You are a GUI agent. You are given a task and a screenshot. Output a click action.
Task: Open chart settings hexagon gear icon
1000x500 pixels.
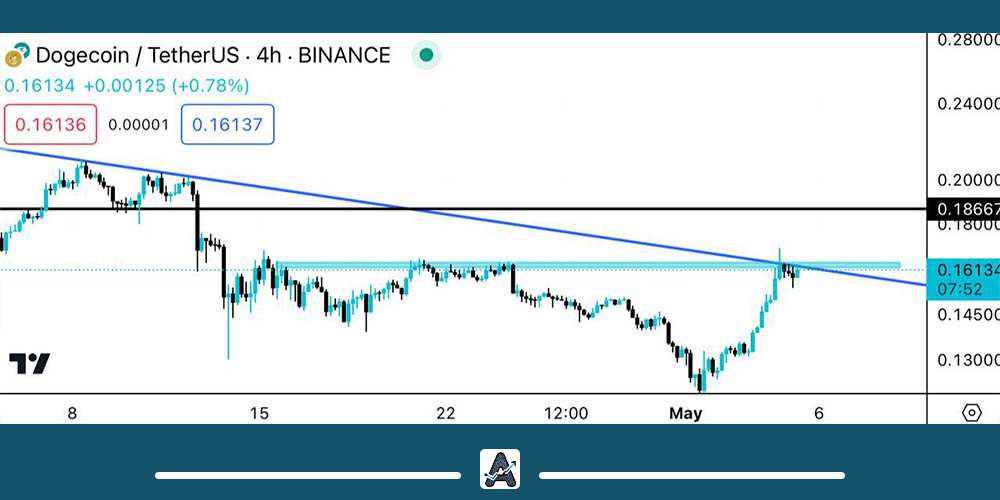click(x=971, y=413)
